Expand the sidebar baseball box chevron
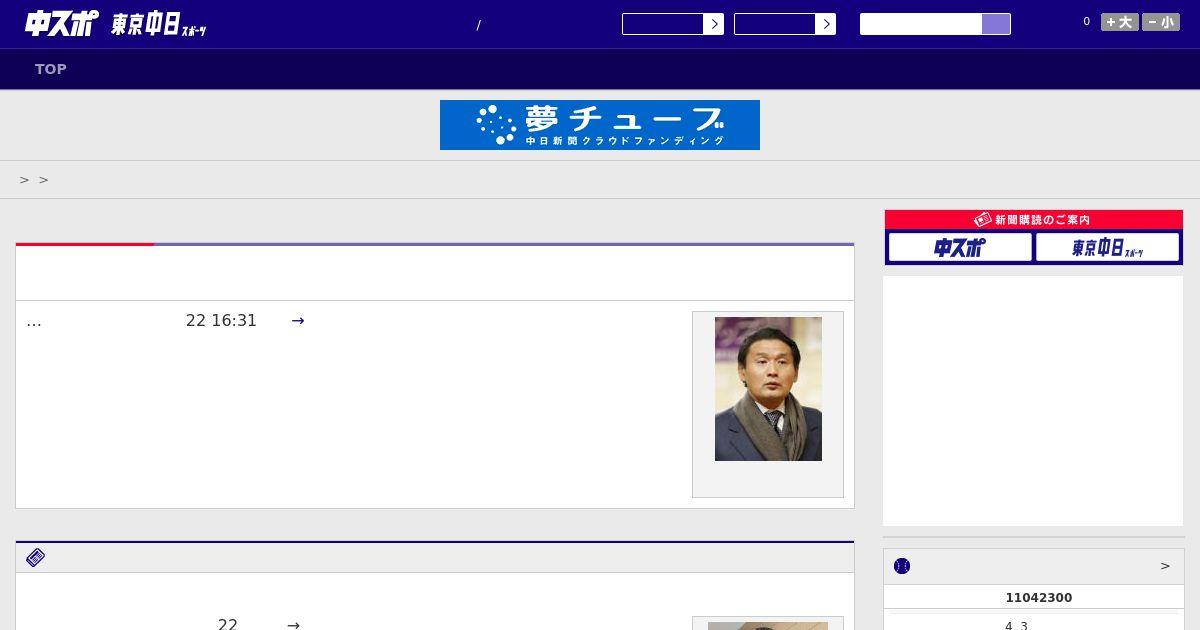Image resolution: width=1200 pixels, height=630 pixels. coord(1165,566)
